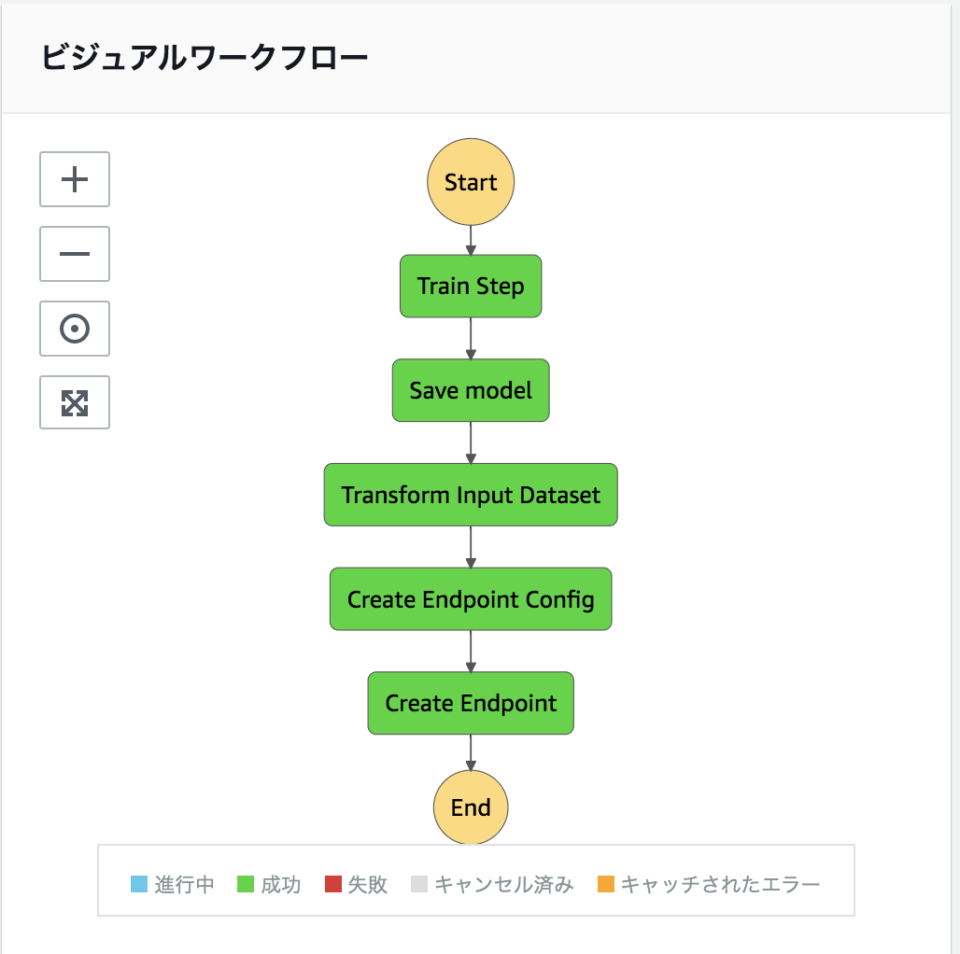Select the End node in the workflow
The width and height of the screenshot is (960, 954).
(x=470, y=807)
